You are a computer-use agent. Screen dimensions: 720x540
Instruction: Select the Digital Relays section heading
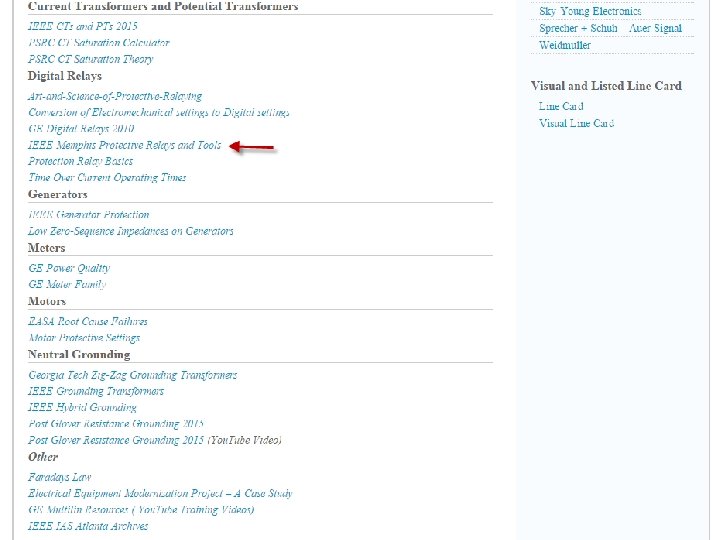(x=65, y=76)
